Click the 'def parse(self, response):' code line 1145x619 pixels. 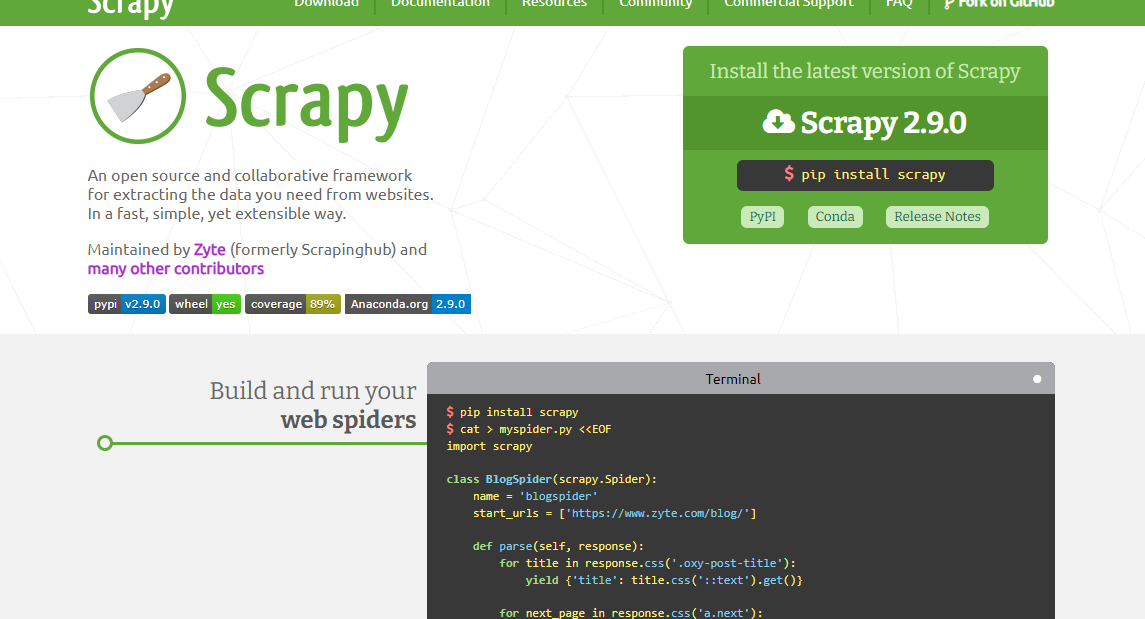pyautogui.click(x=559, y=546)
